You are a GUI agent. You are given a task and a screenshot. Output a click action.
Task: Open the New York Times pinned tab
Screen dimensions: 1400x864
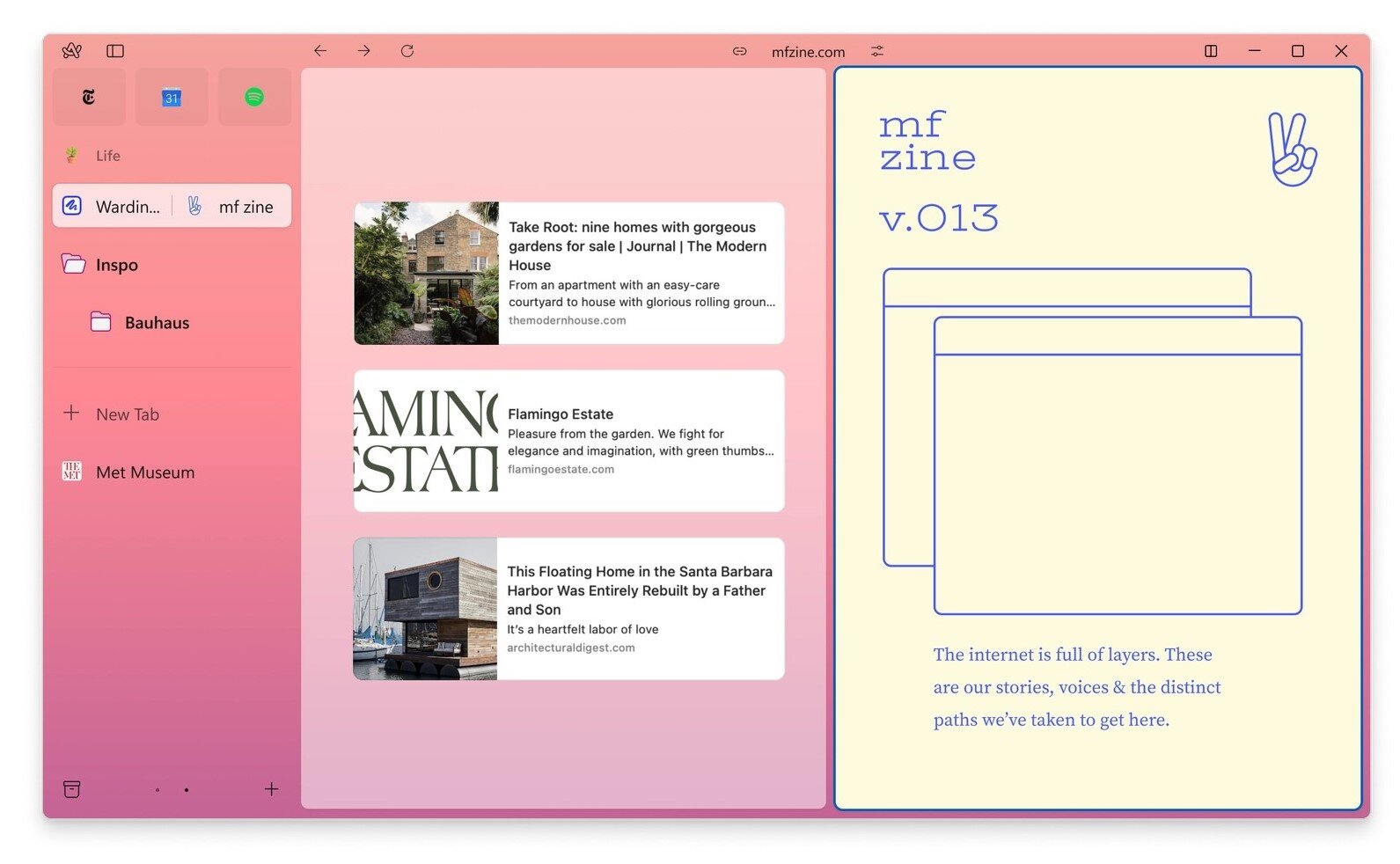pos(89,97)
